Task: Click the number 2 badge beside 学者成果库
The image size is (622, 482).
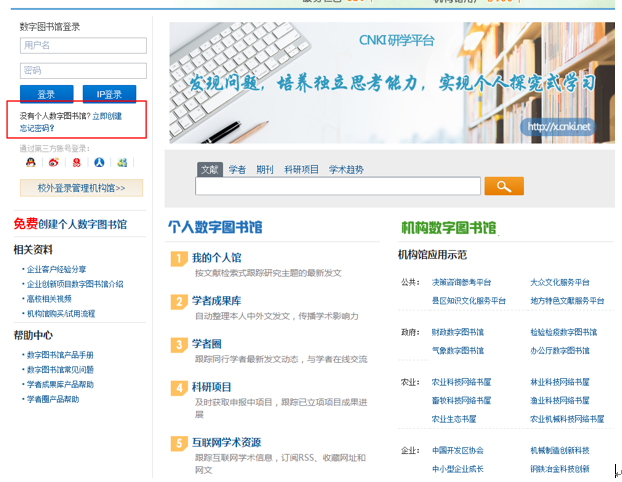Action: coord(179,302)
